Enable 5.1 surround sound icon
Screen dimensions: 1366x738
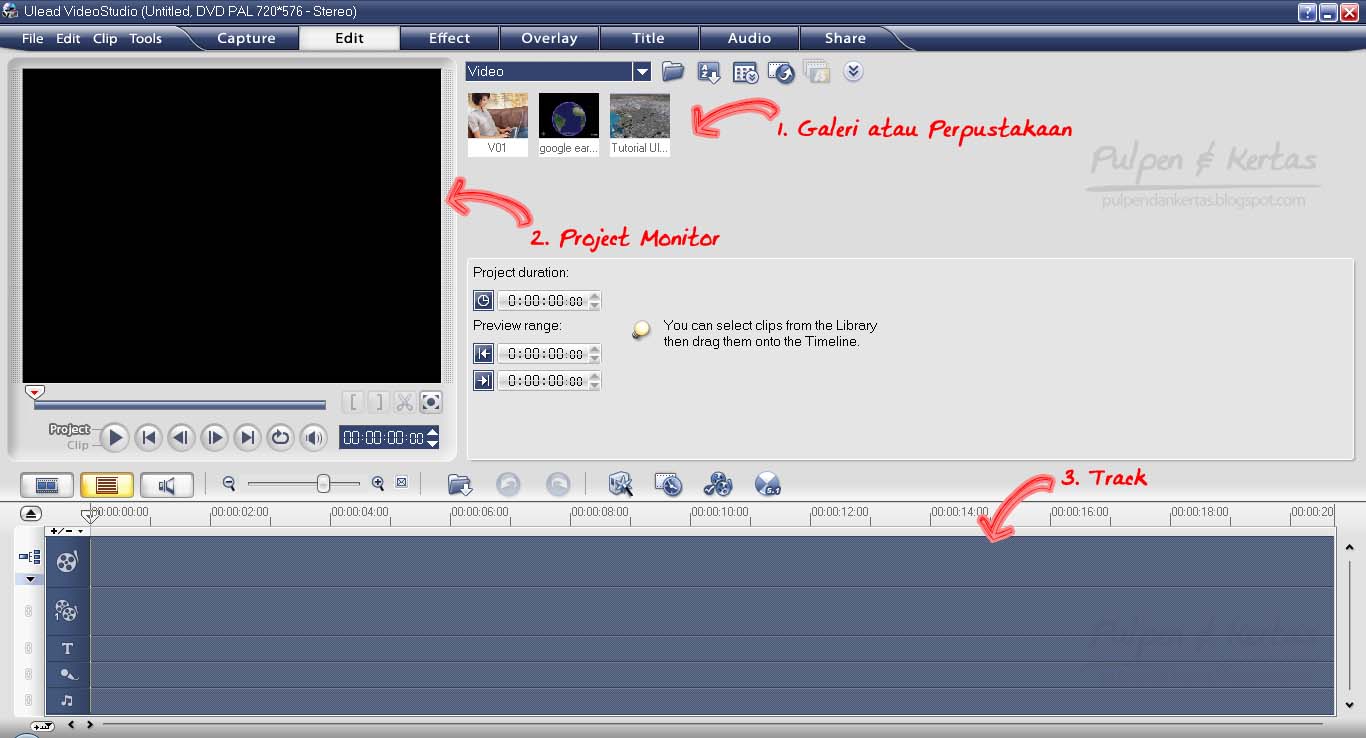[x=767, y=485]
